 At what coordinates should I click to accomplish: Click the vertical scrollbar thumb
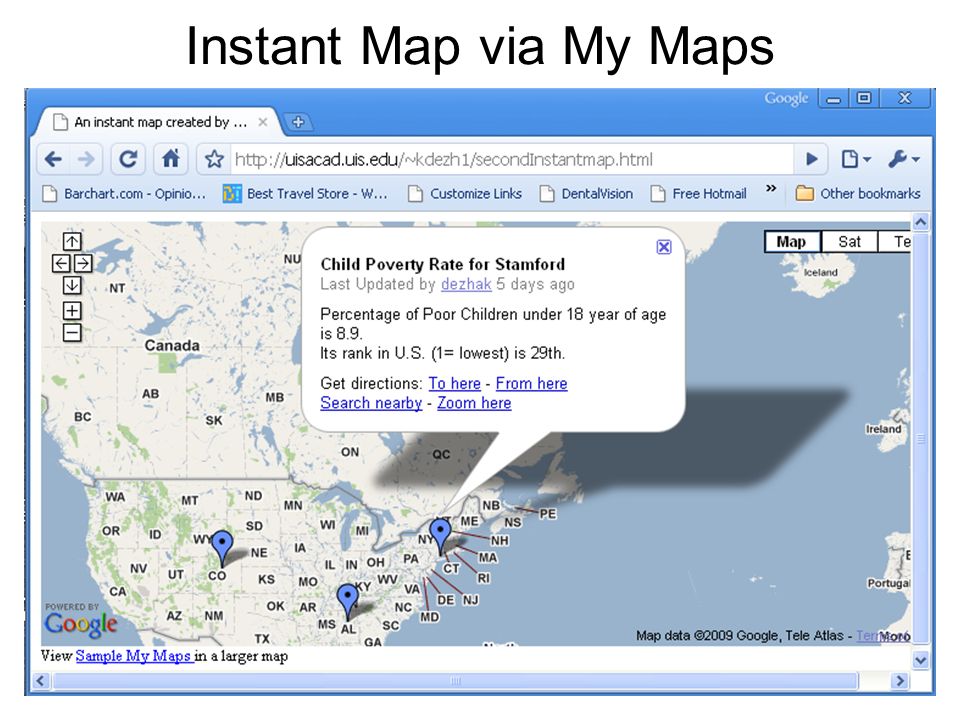(920, 438)
